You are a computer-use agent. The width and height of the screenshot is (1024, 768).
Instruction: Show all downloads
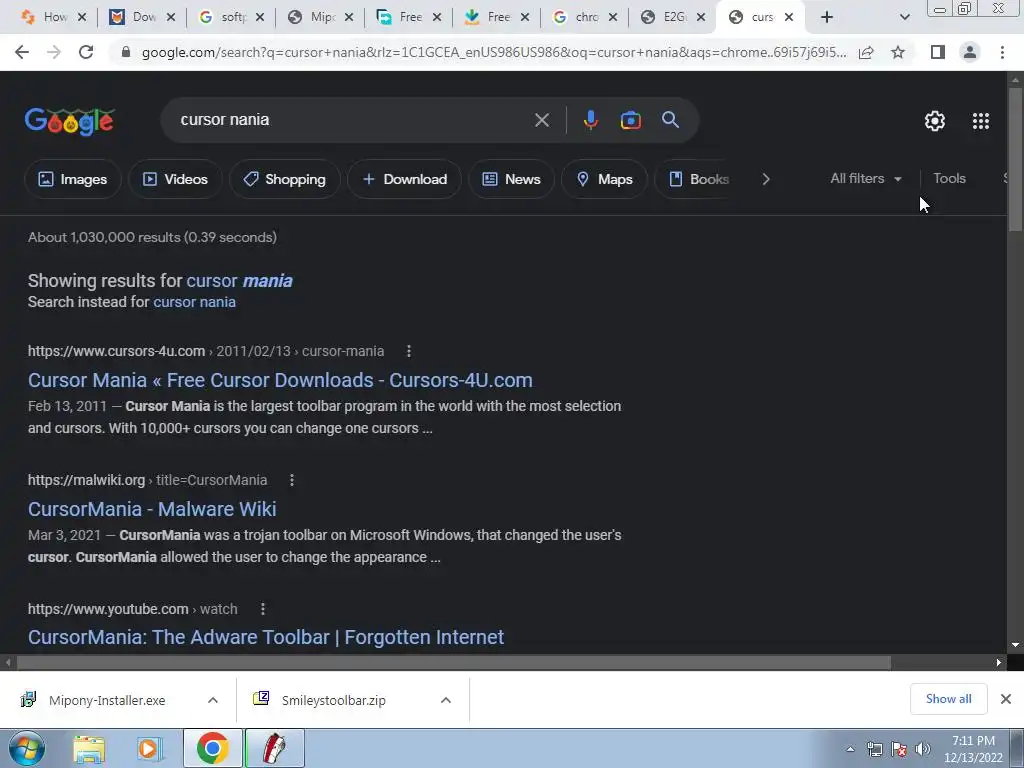point(948,699)
